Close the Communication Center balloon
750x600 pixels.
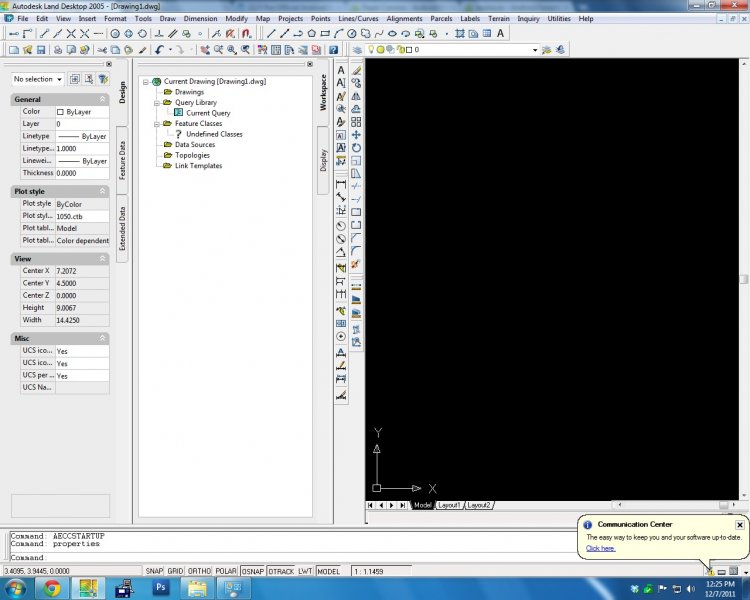click(739, 524)
